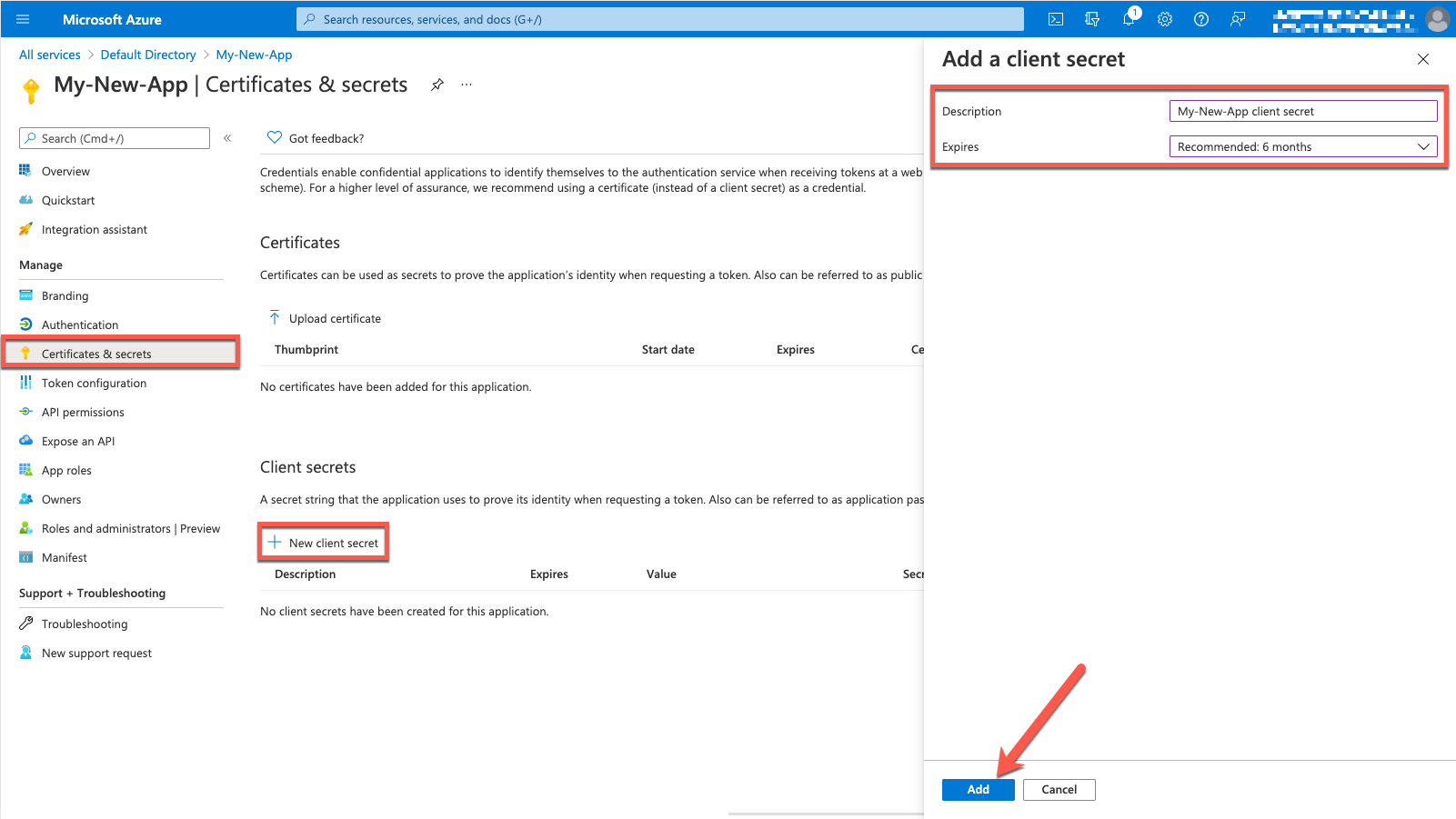The height and width of the screenshot is (819, 1456).
Task: Click Thumbprint column header
Action: pos(306,349)
